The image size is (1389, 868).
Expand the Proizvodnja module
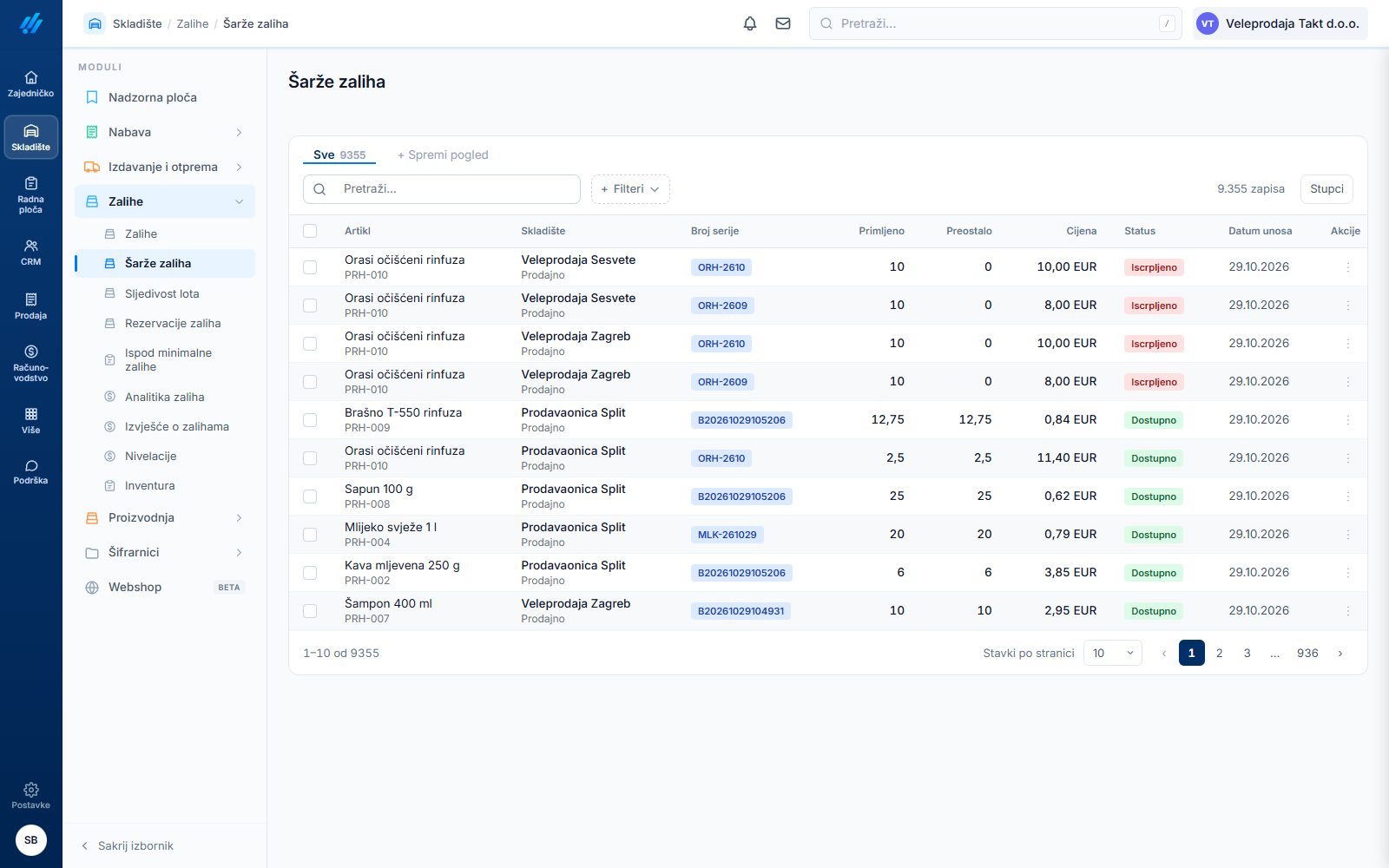coord(165,517)
